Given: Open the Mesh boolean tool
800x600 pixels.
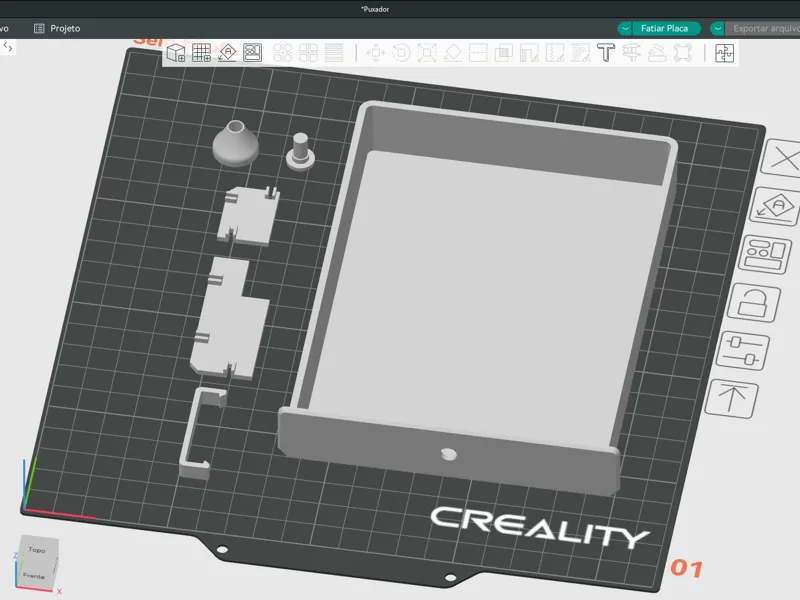Looking at the screenshot, I should (x=504, y=53).
